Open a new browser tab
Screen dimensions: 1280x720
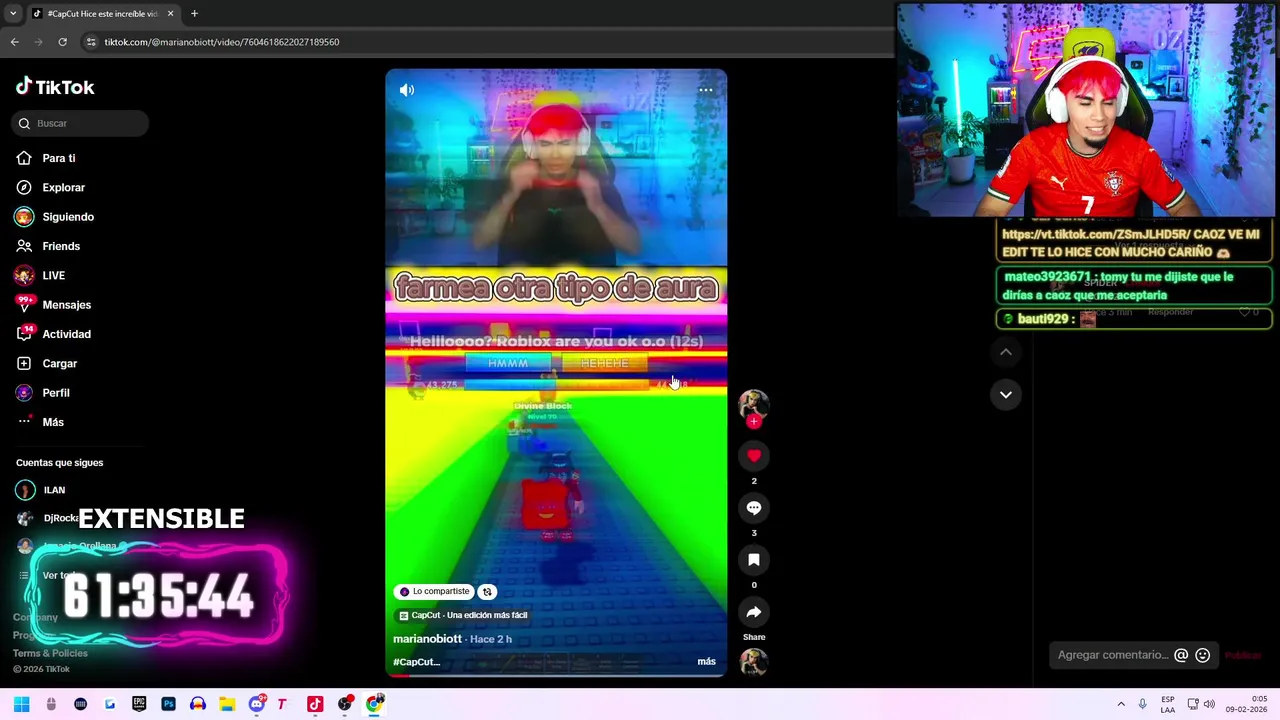click(194, 13)
